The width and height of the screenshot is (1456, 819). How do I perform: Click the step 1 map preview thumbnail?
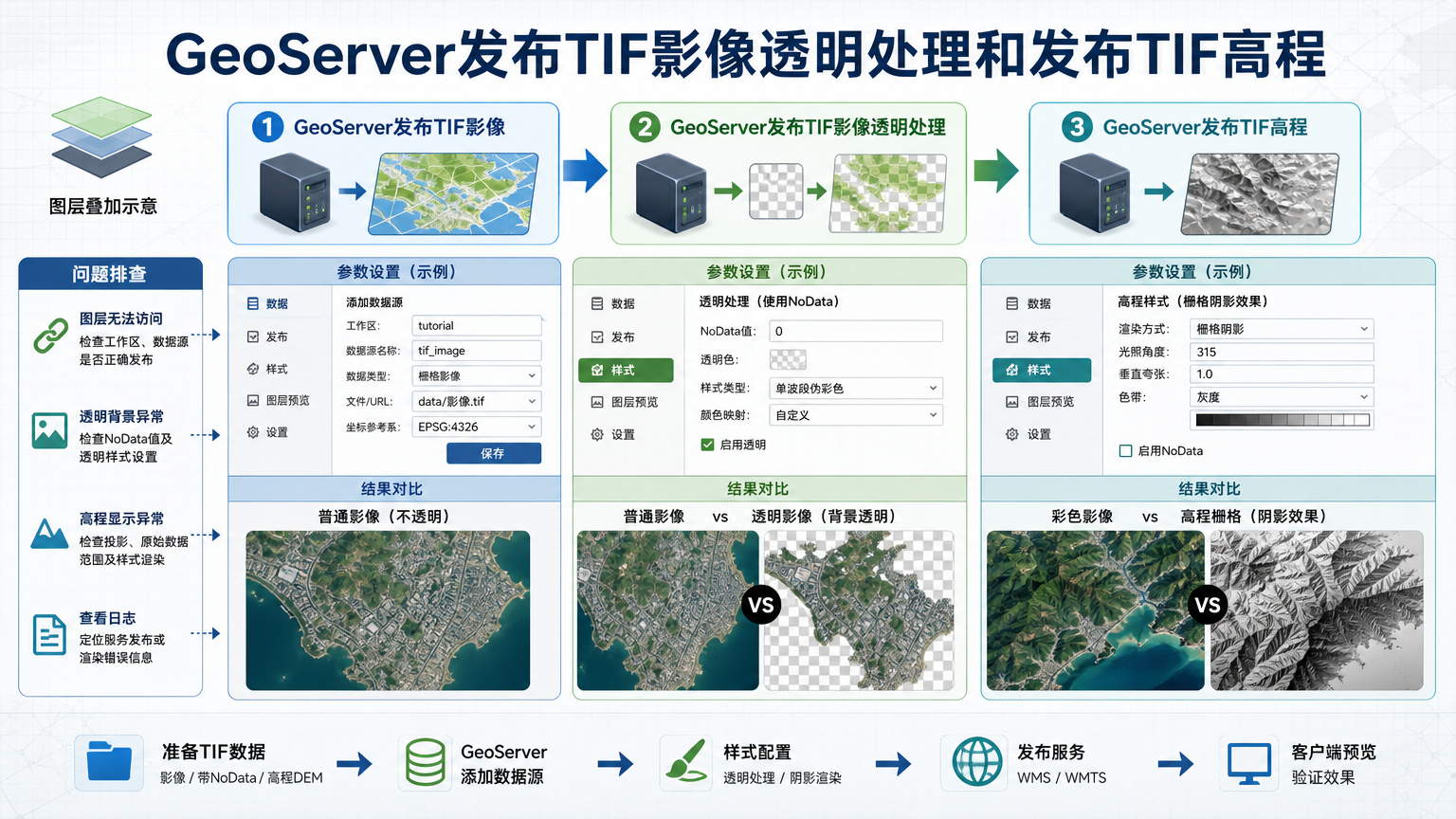point(453,193)
